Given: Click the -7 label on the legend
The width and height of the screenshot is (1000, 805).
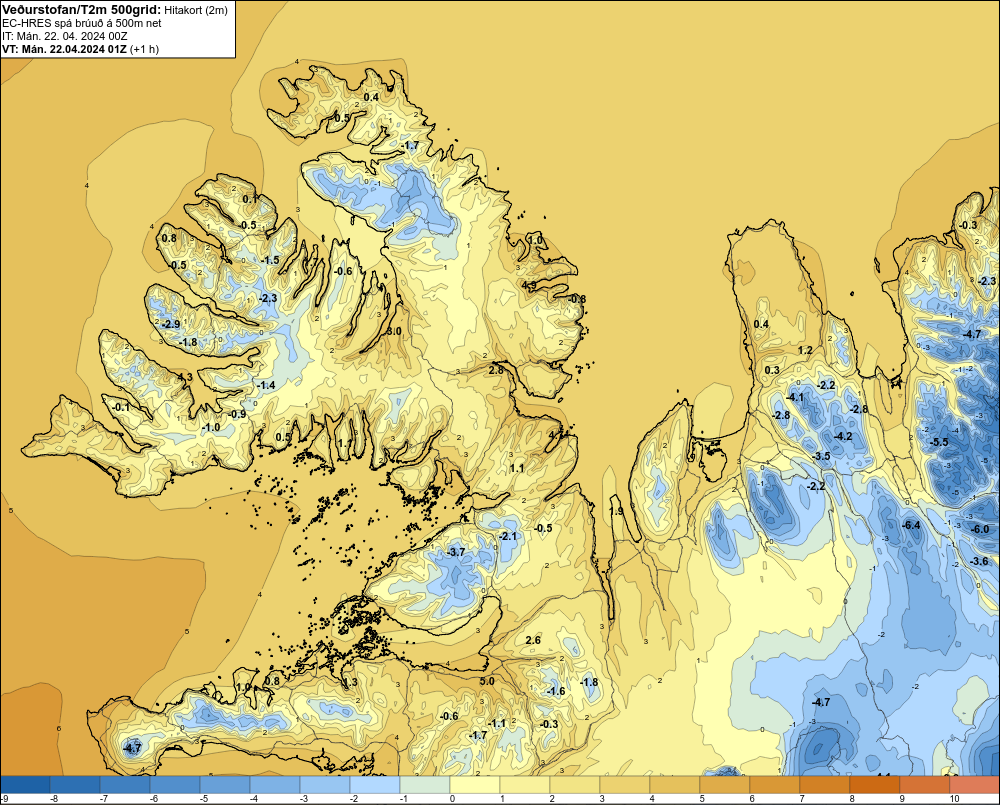Looking at the screenshot, I should point(103,799).
